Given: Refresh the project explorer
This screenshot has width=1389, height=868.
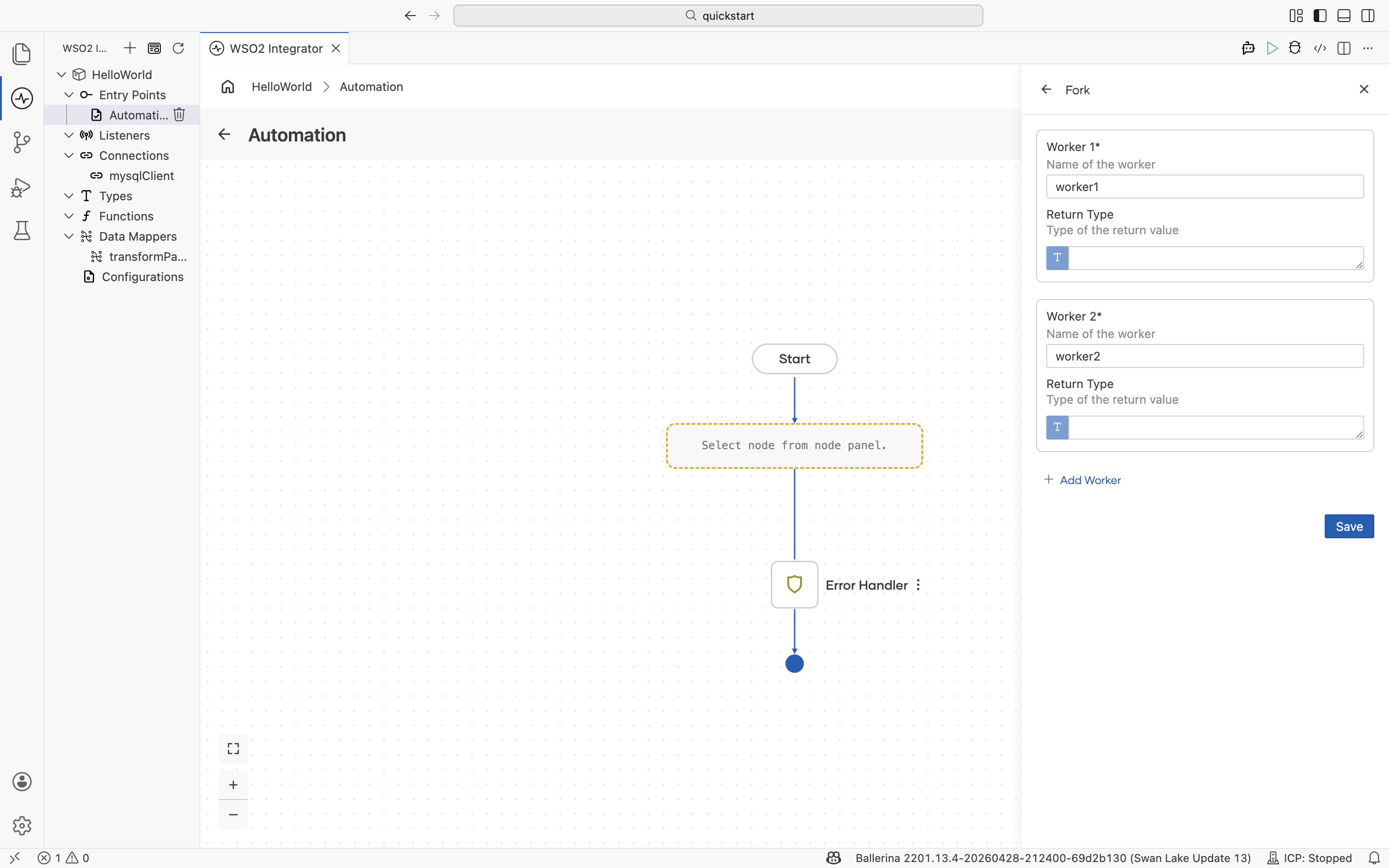Looking at the screenshot, I should click(179, 48).
